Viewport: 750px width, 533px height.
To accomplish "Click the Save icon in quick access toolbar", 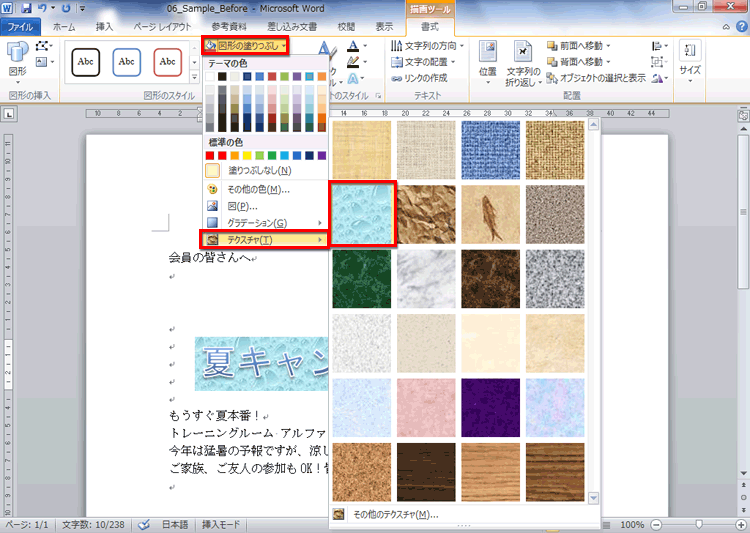I will (x=25, y=8).
